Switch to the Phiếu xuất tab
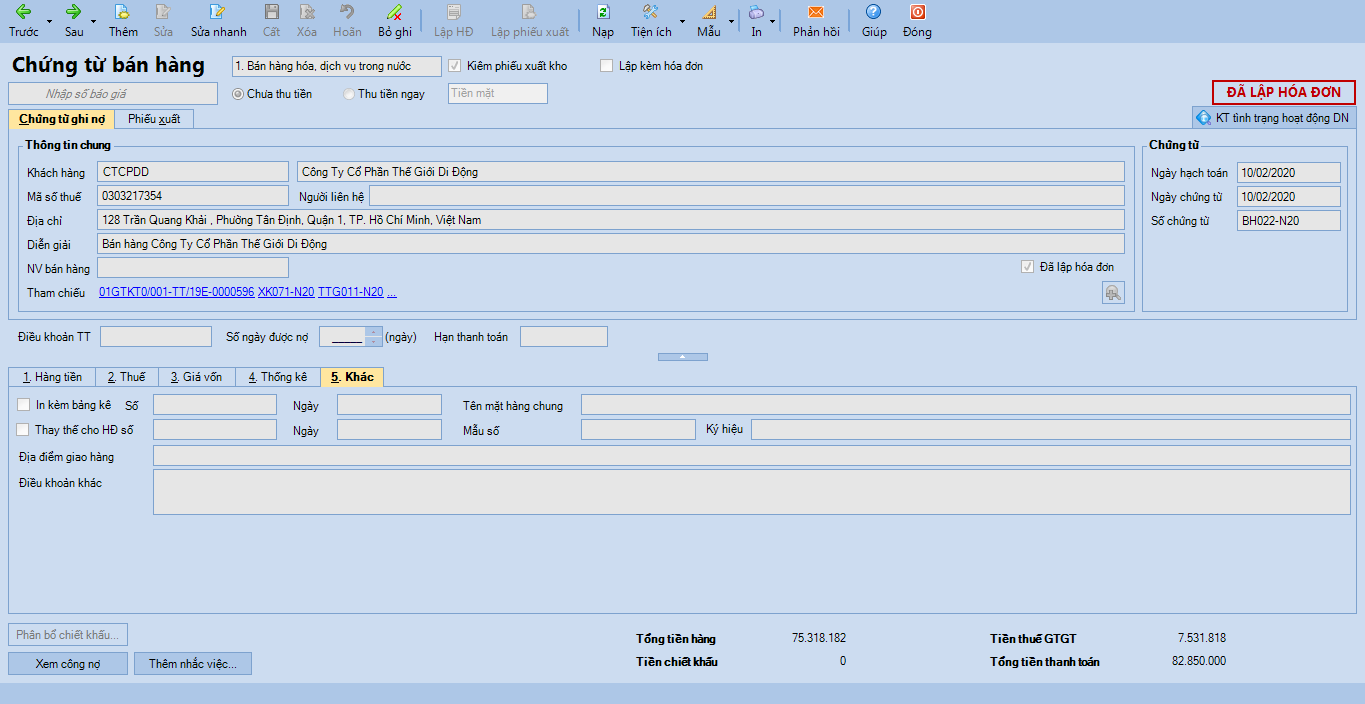 click(x=154, y=119)
